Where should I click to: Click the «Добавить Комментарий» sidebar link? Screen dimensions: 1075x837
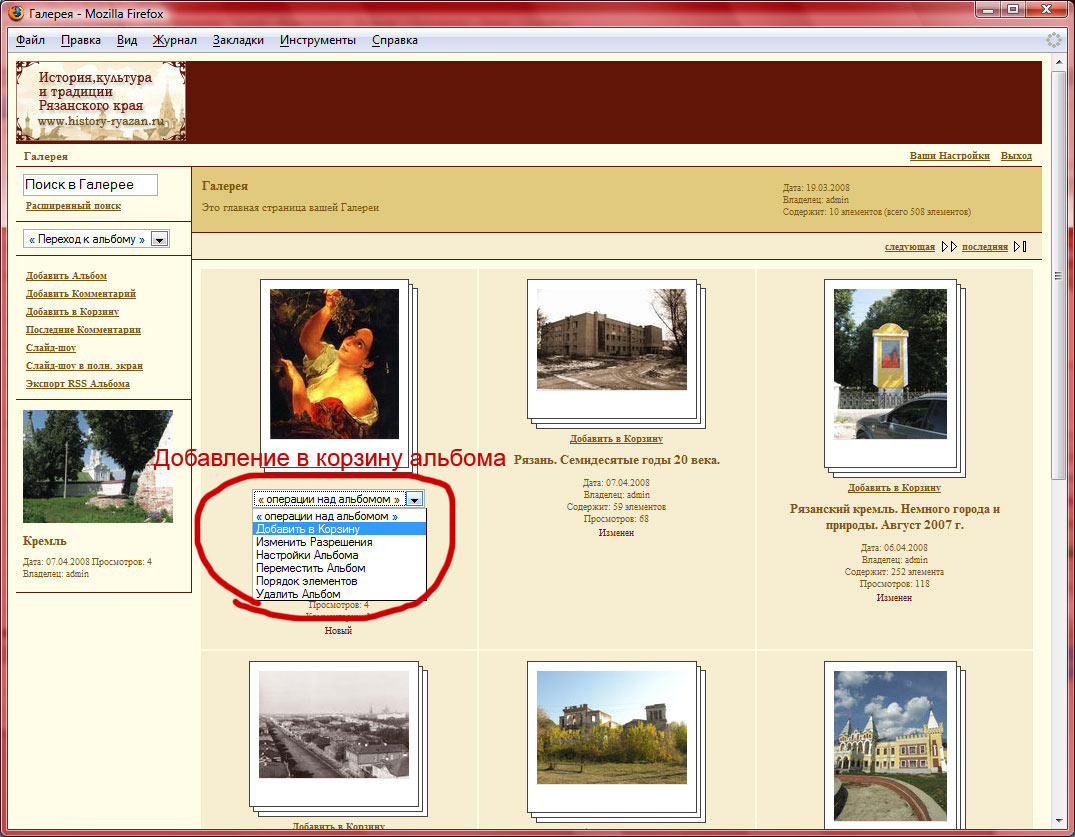click(x=81, y=293)
